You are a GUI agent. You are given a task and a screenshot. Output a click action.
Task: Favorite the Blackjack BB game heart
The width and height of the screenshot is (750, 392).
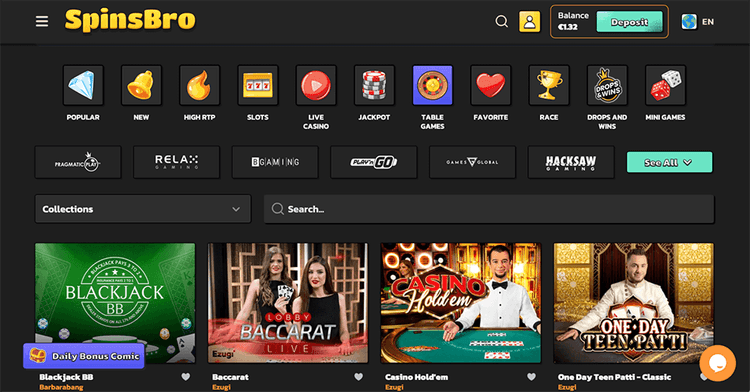pos(186,377)
